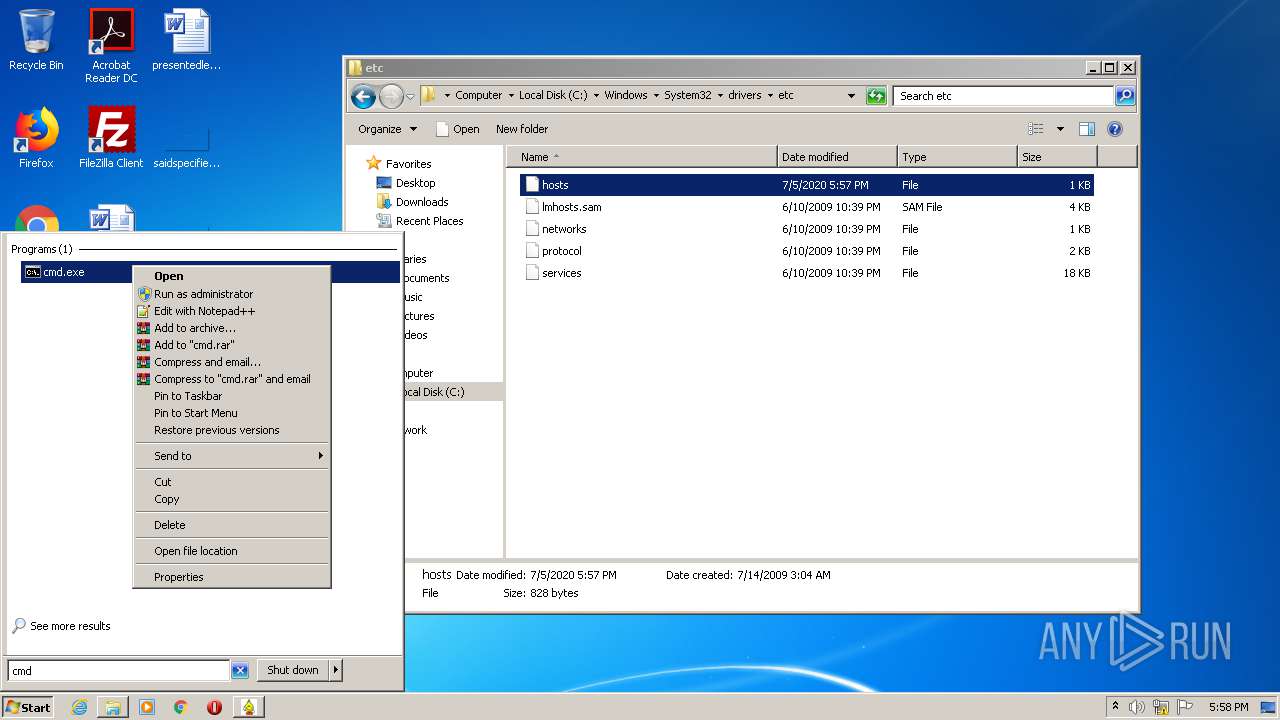Change view using the views icon
1280x720 pixels.
tap(1036, 129)
